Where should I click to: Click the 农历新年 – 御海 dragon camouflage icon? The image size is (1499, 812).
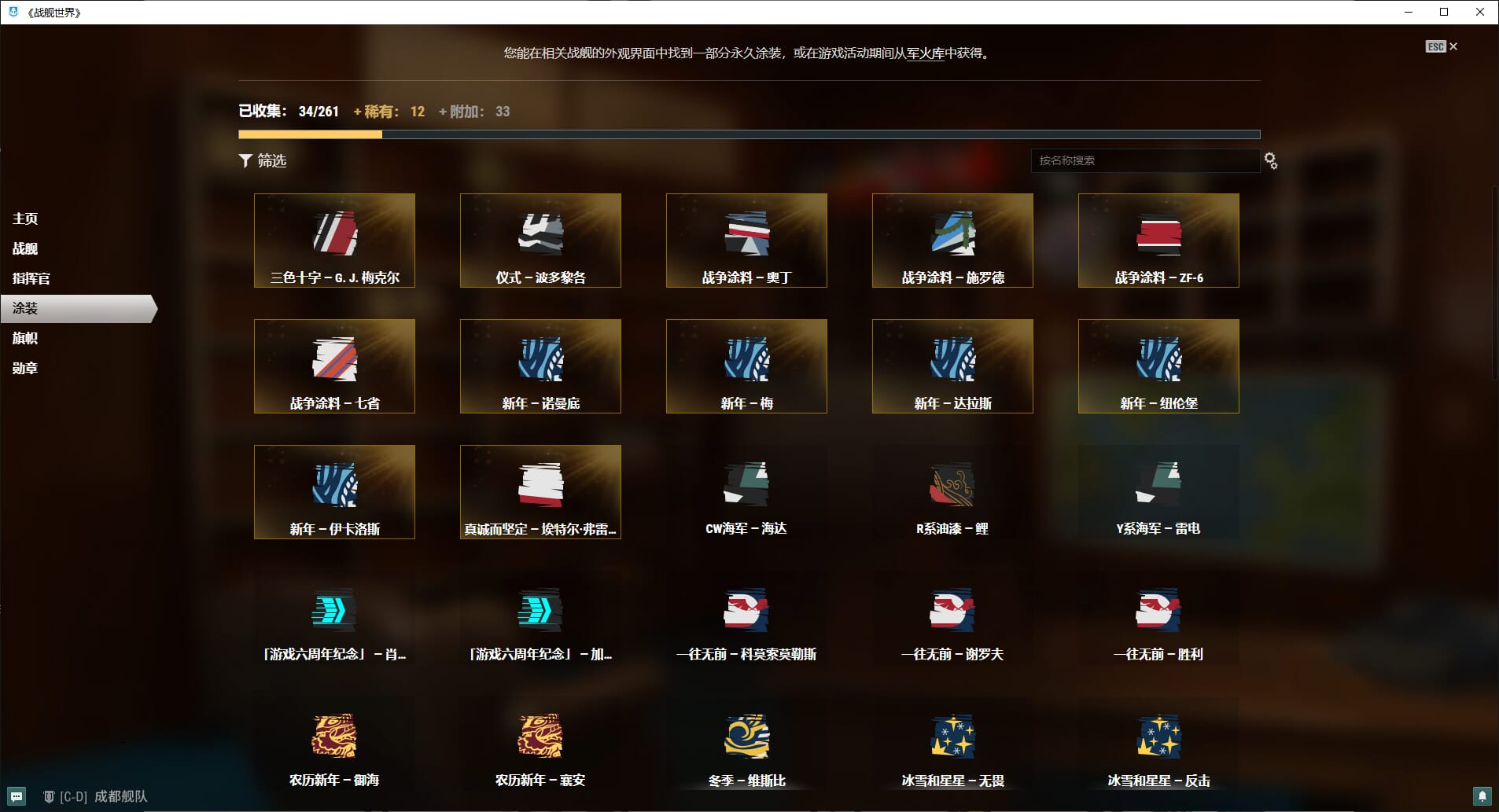(334, 737)
